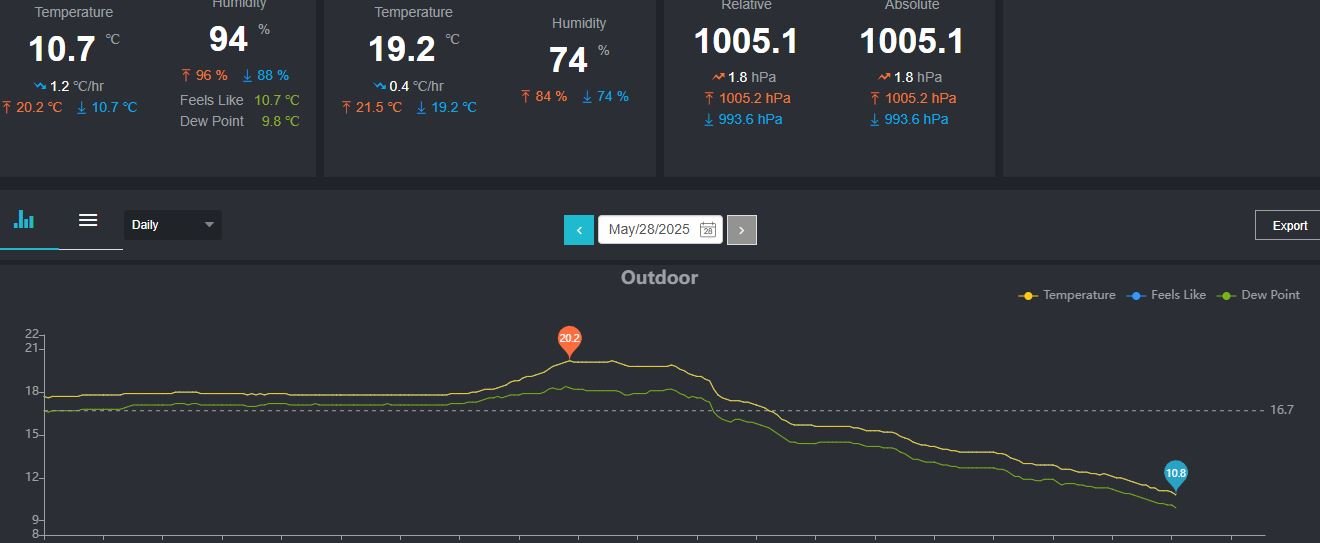Open the calendar picker icon
The image size is (1320, 543).
click(708, 229)
